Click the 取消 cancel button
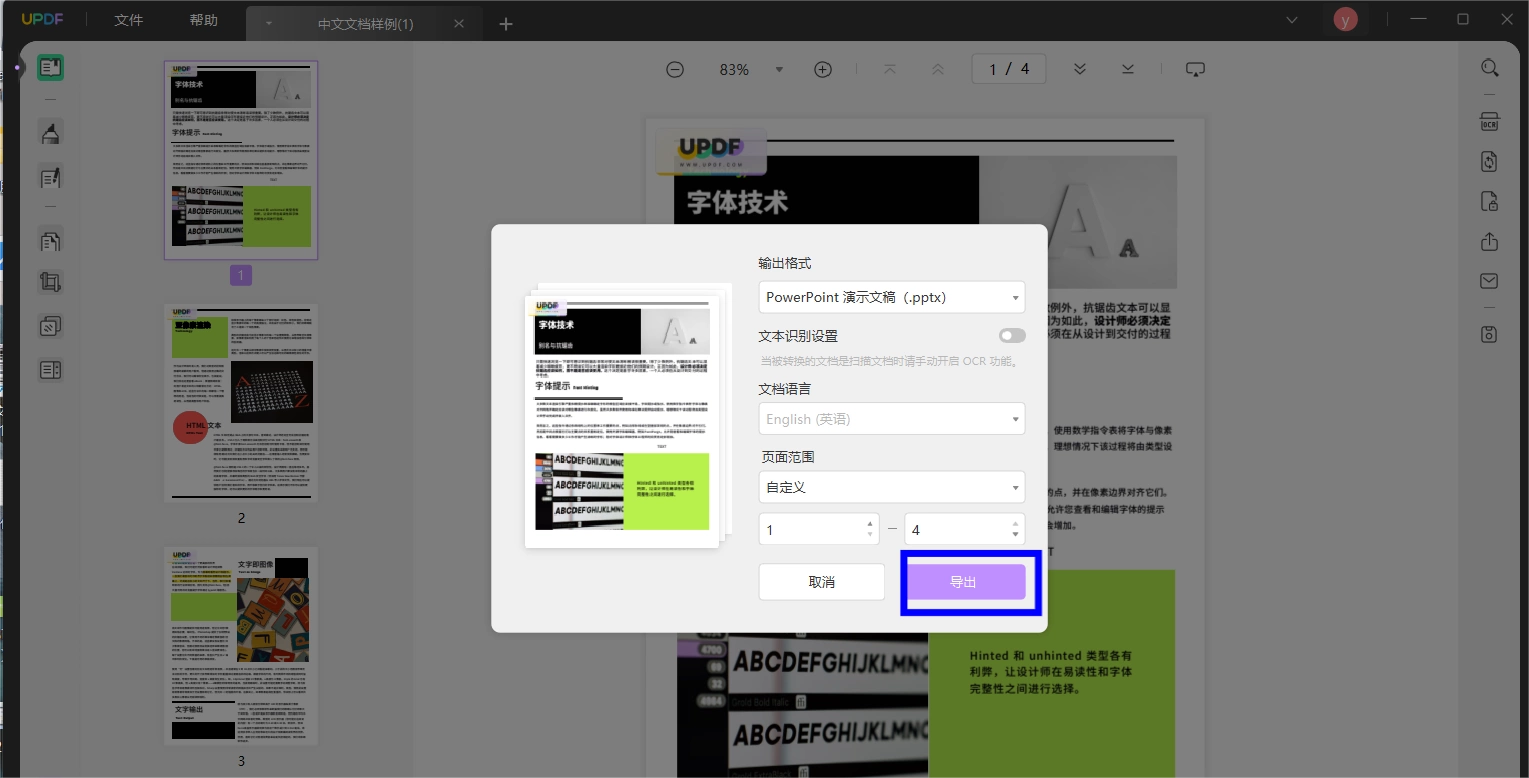1529x778 pixels. [822, 582]
